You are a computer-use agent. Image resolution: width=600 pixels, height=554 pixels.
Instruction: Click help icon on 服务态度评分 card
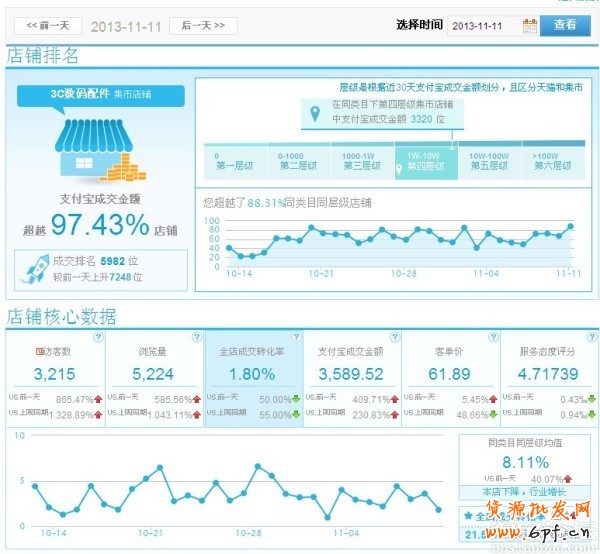[588, 338]
